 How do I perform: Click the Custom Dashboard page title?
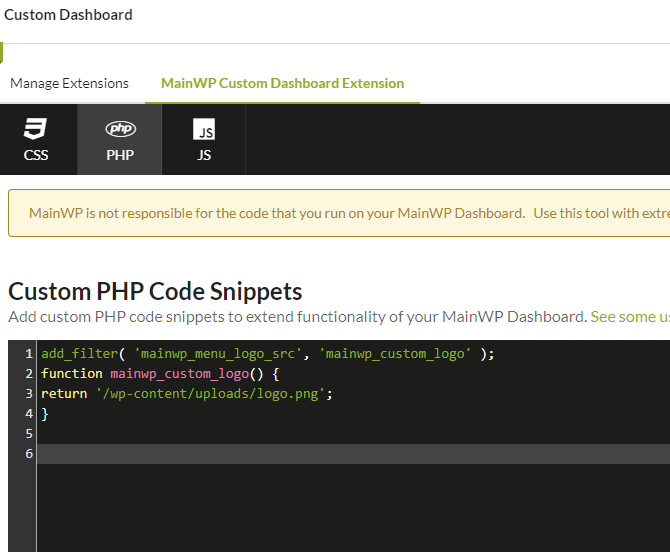point(68,15)
